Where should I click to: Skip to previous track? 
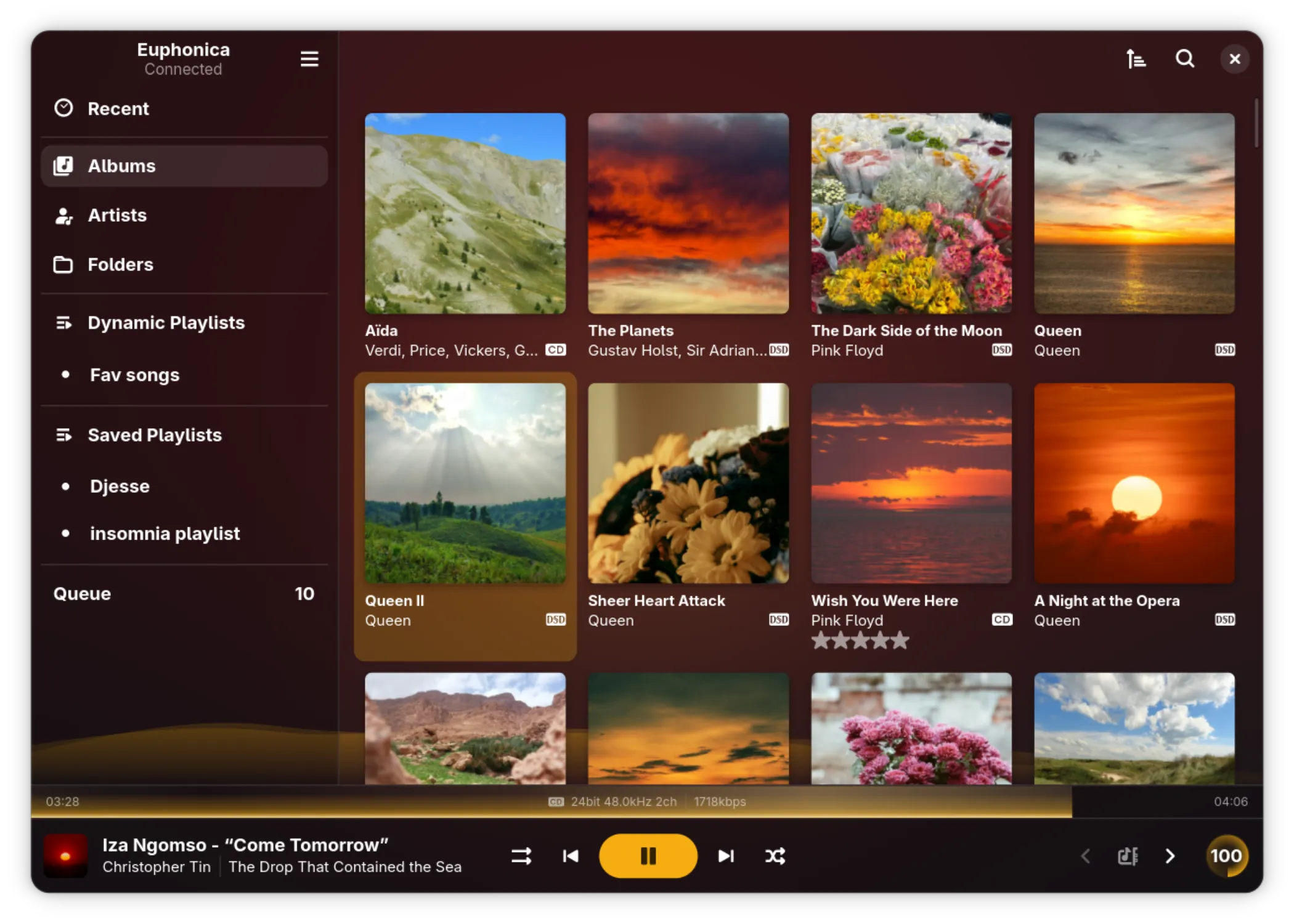pyautogui.click(x=571, y=856)
